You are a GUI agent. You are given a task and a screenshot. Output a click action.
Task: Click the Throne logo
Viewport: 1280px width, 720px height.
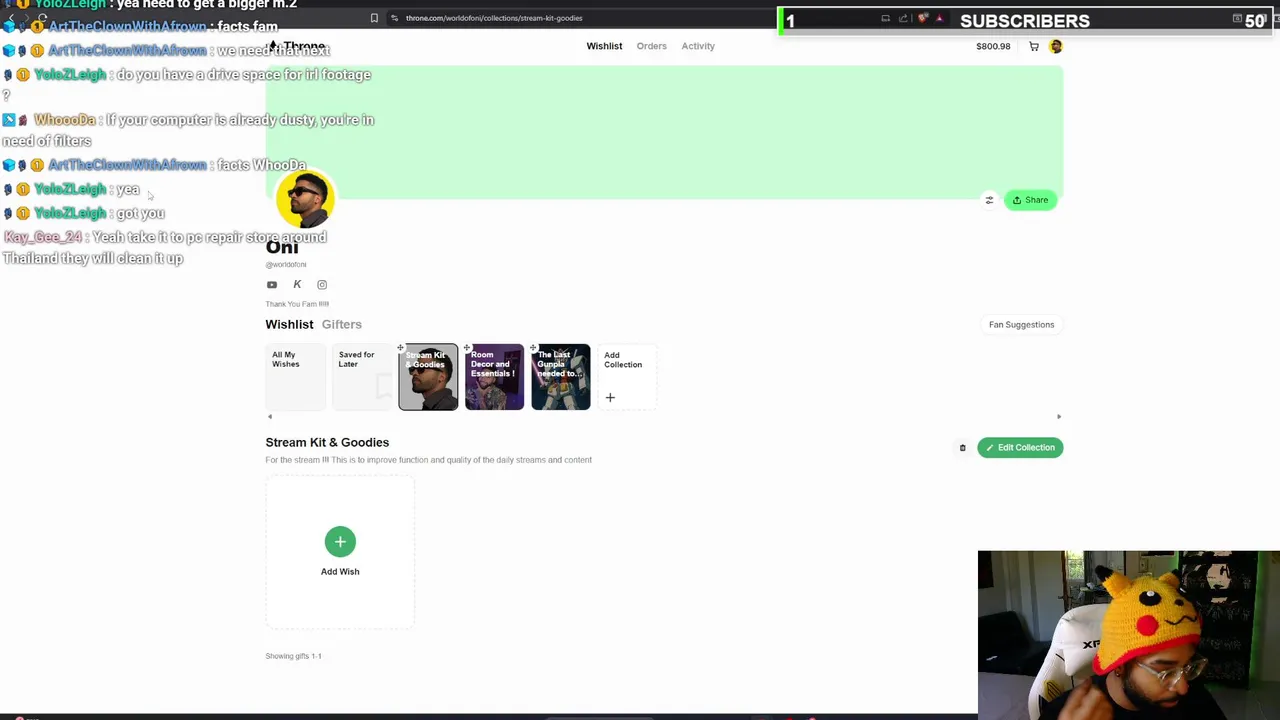pos(297,46)
